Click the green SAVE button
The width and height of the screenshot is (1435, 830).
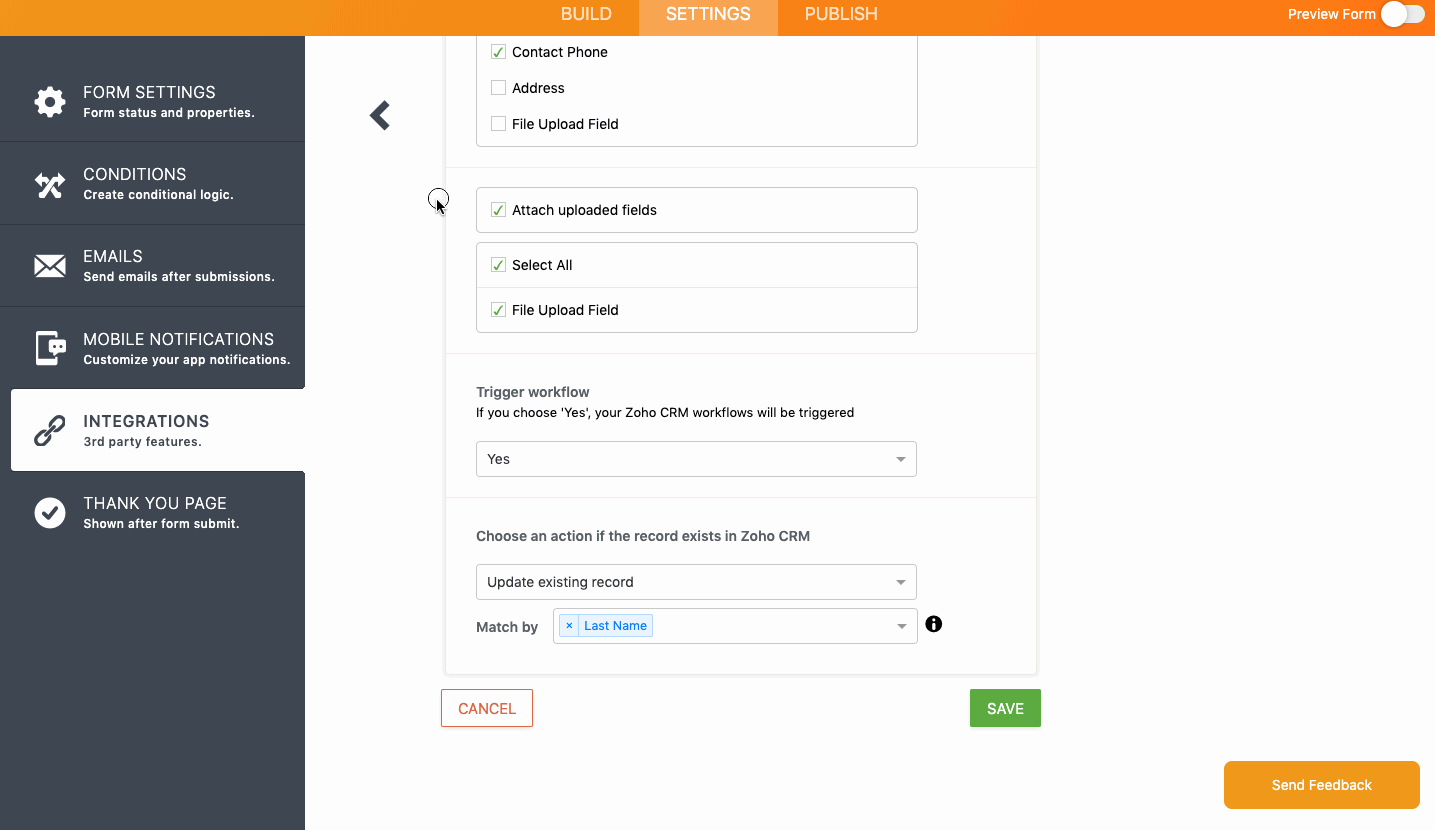[1005, 708]
